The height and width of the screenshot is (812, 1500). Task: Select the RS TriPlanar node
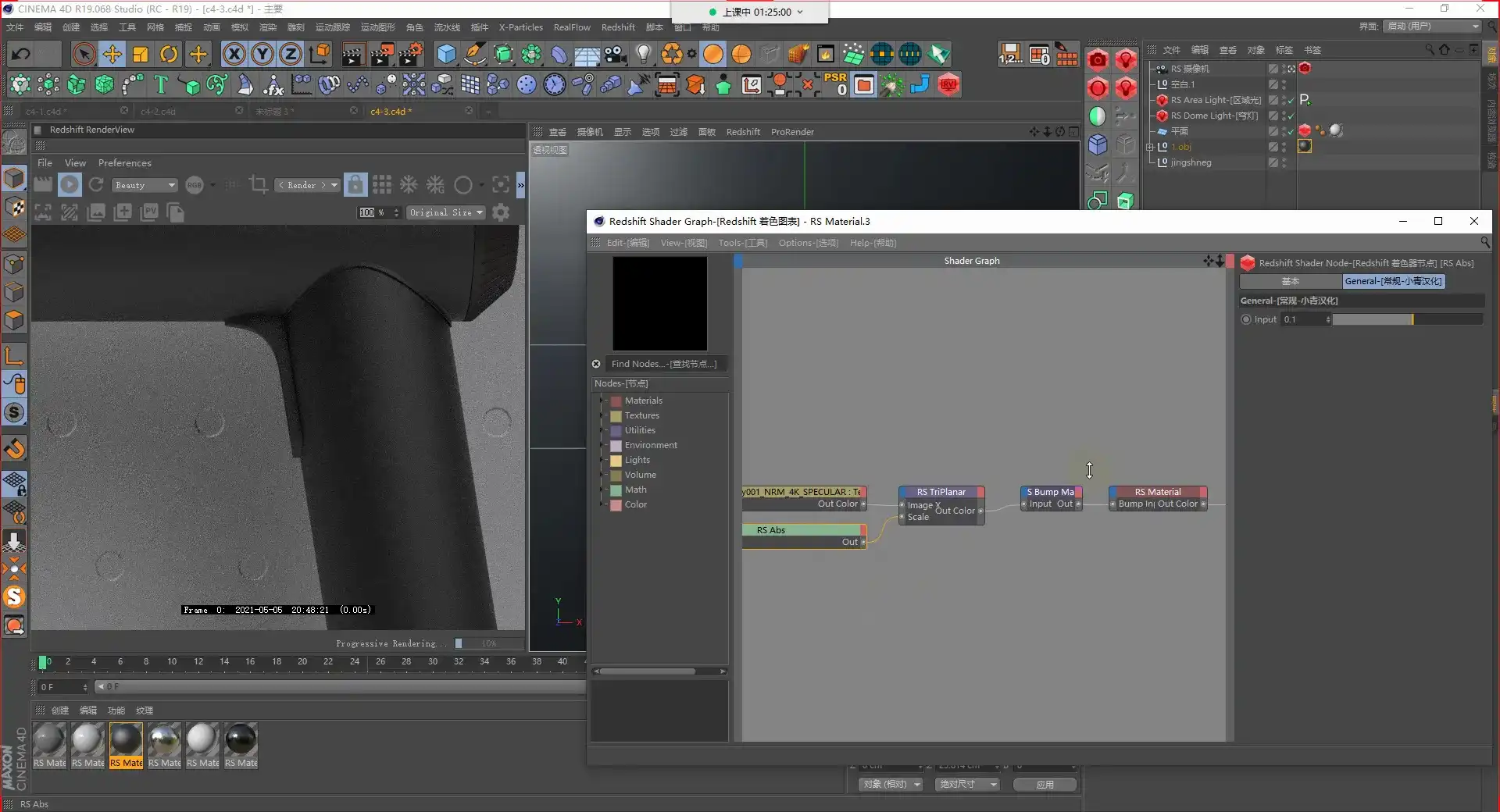[941, 492]
